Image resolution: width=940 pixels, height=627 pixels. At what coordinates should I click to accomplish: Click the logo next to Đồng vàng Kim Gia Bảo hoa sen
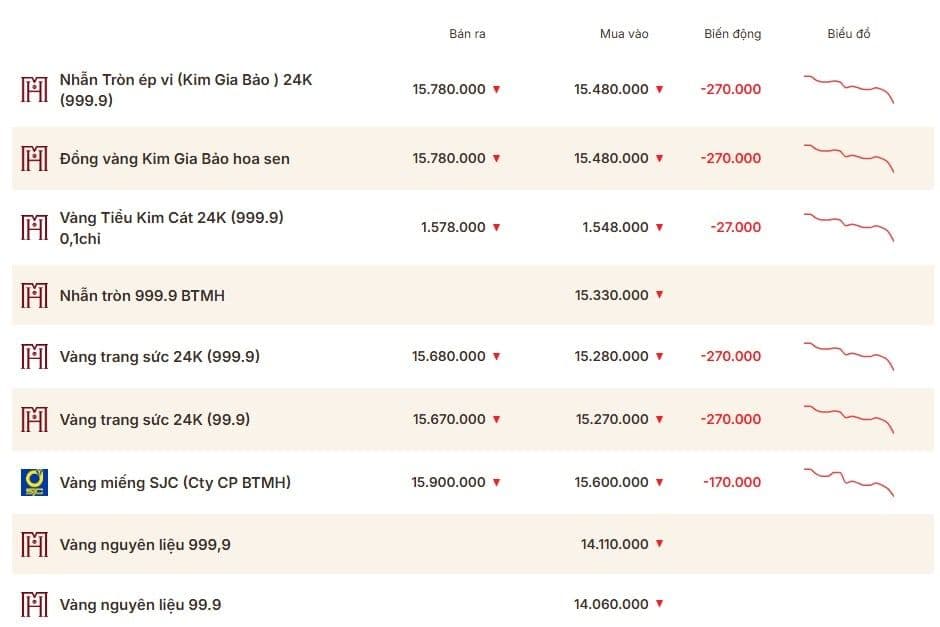click(34, 158)
